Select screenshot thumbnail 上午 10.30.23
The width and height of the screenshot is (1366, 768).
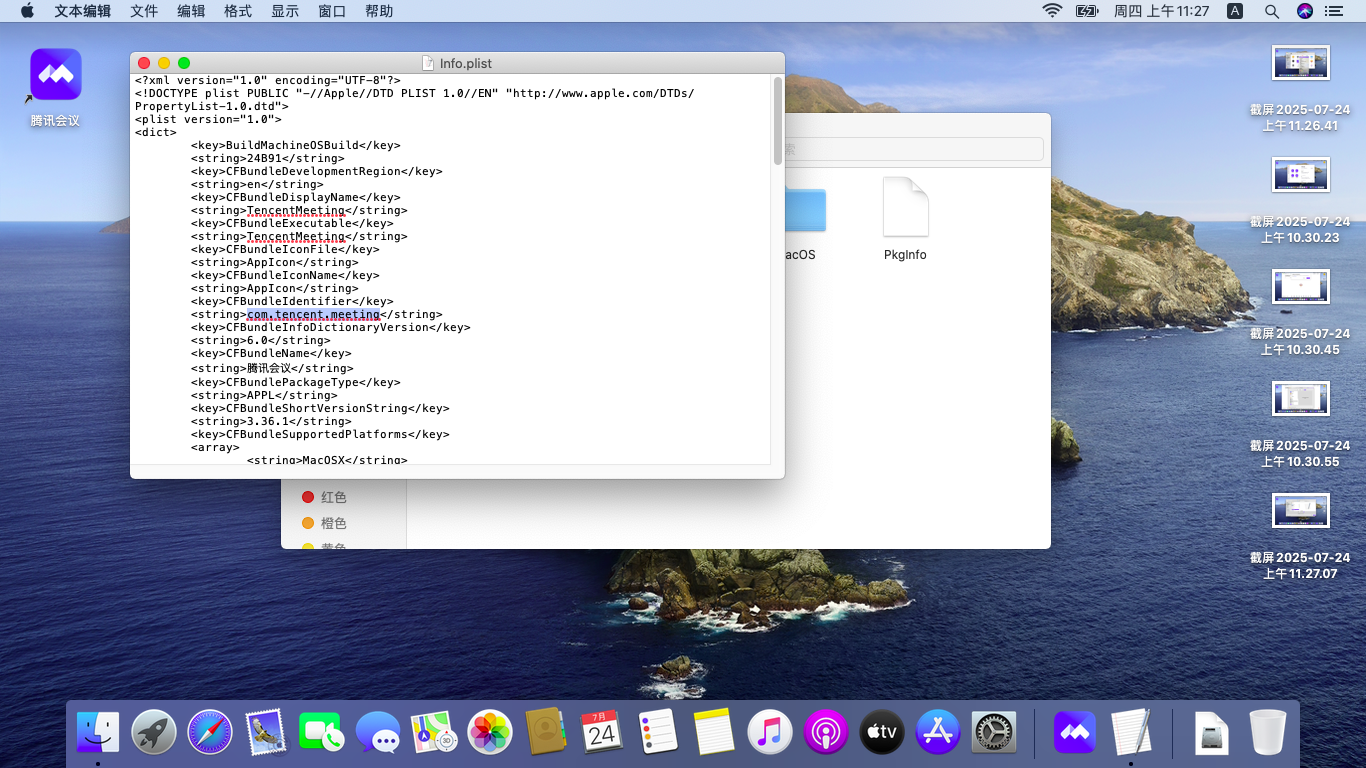(1300, 174)
